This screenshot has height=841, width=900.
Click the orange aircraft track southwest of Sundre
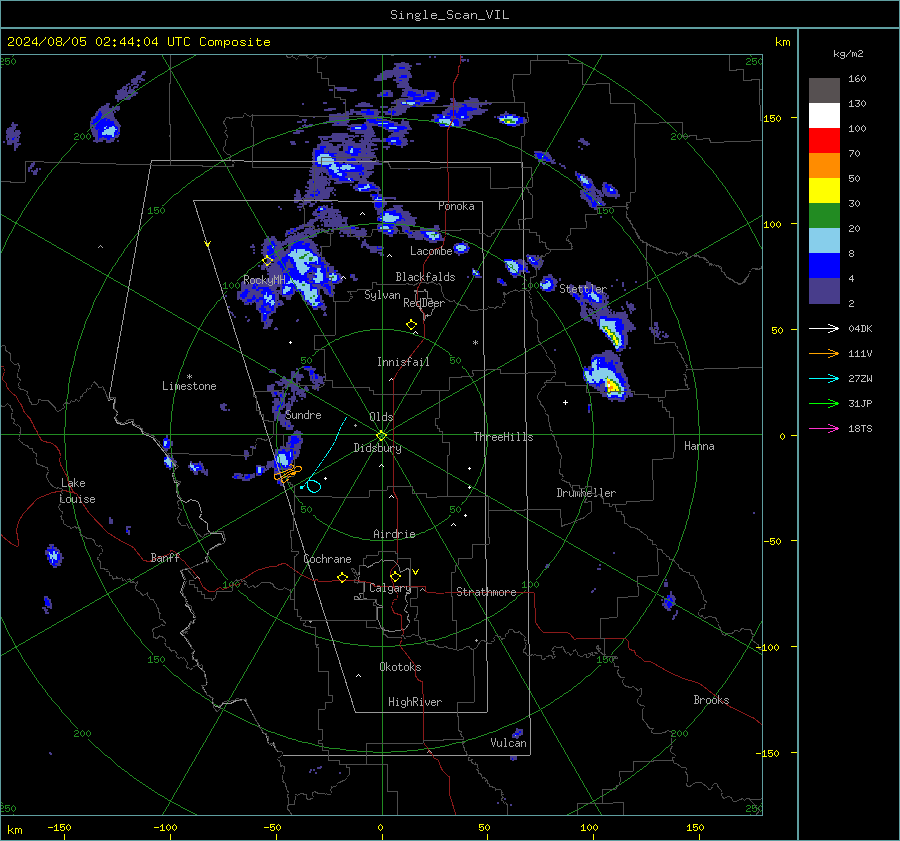[x=288, y=473]
